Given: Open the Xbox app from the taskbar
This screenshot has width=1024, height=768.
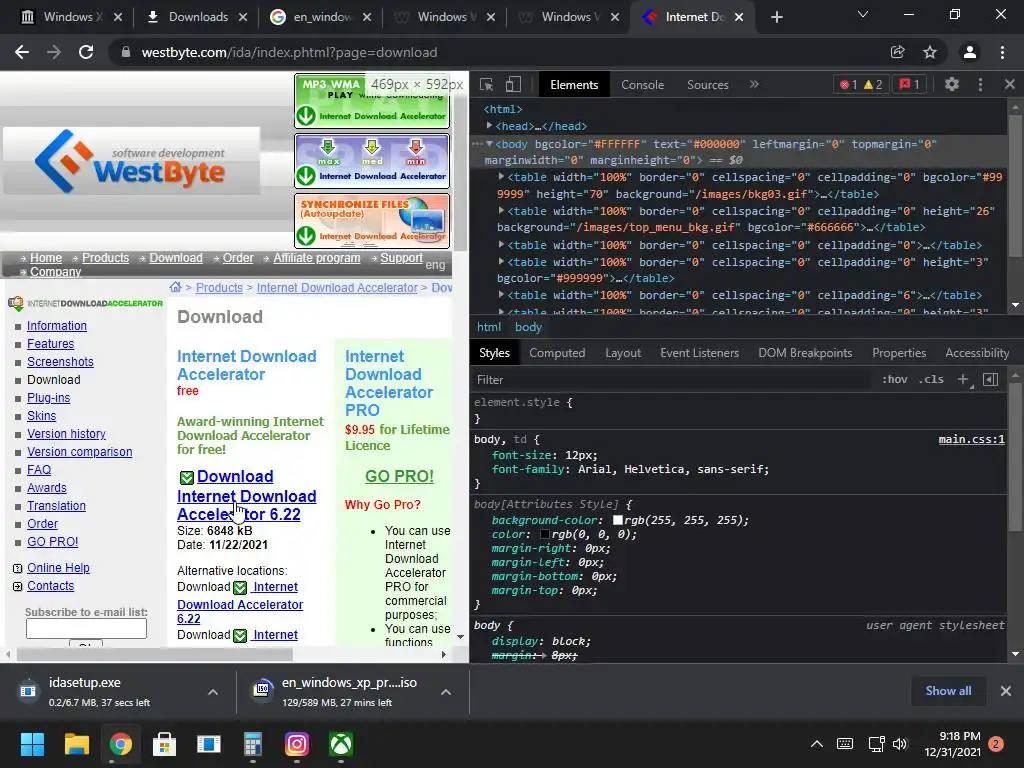Looking at the screenshot, I should point(341,744).
